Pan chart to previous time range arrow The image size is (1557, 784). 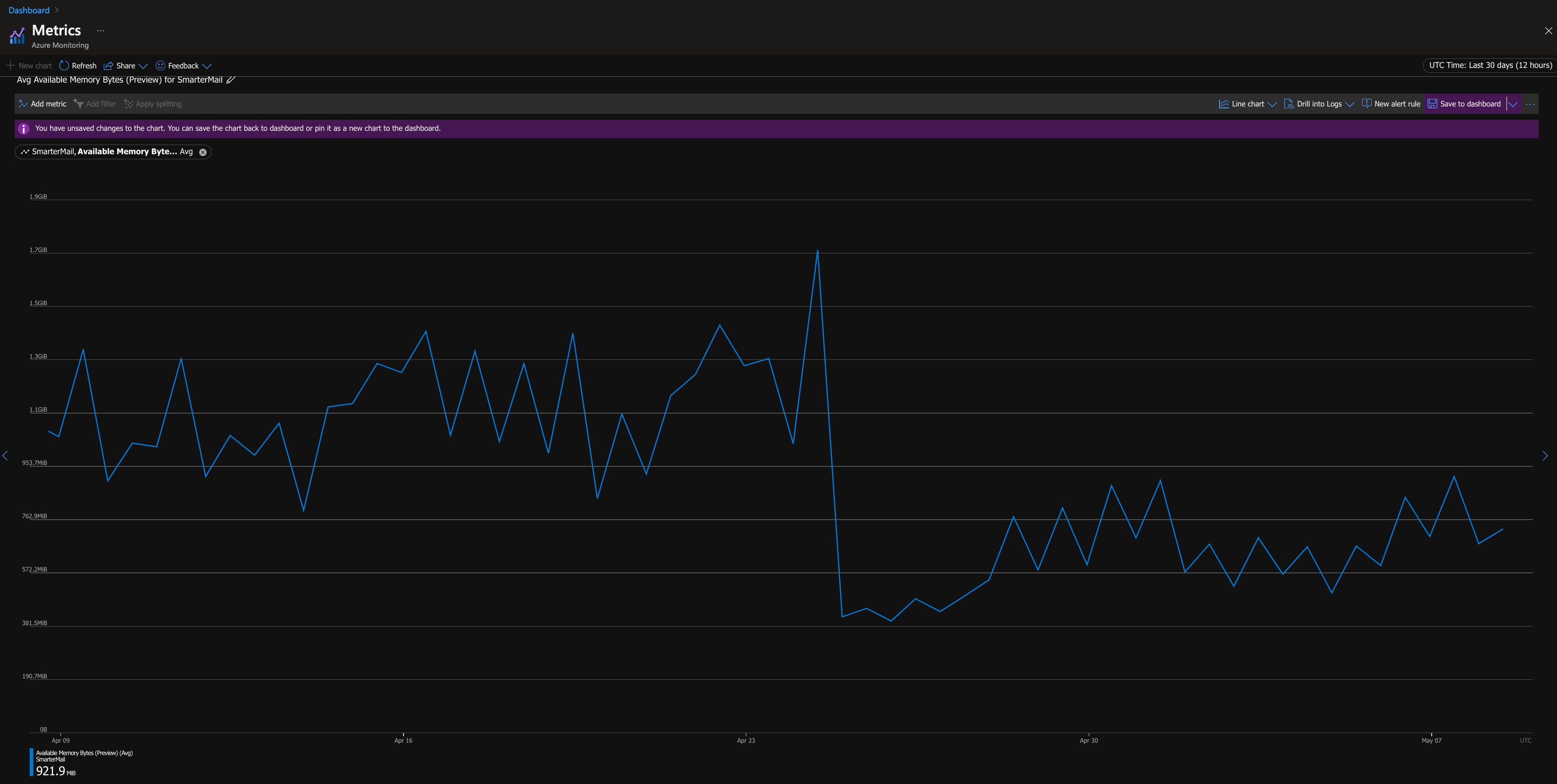6,455
